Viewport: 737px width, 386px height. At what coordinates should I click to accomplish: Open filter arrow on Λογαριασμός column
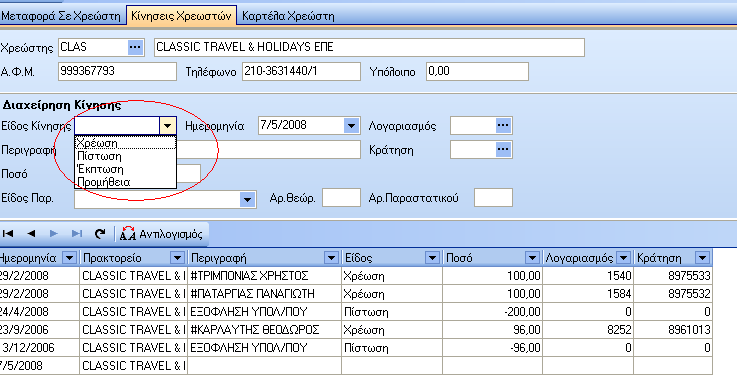(624, 258)
